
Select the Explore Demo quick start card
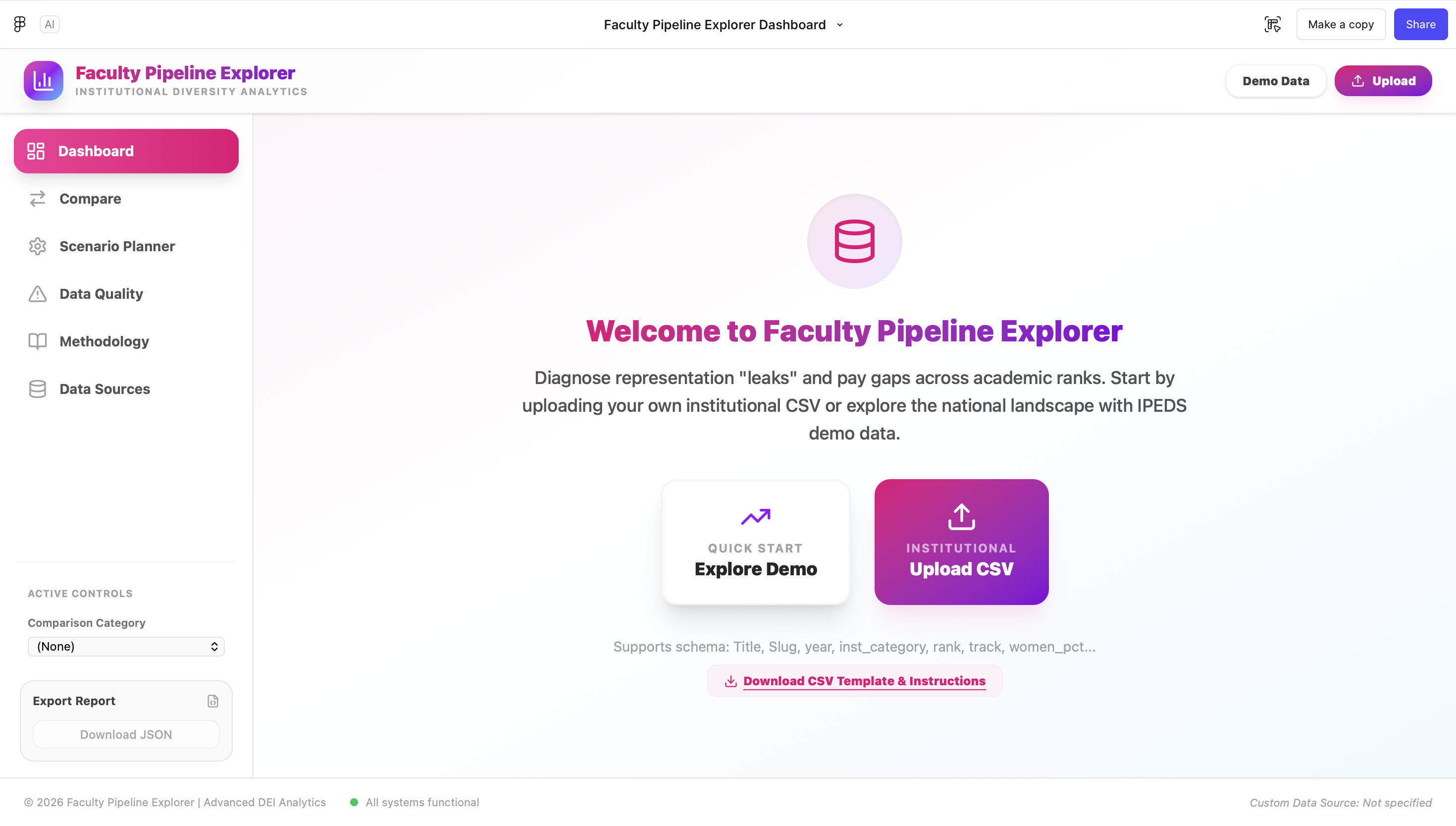click(755, 542)
